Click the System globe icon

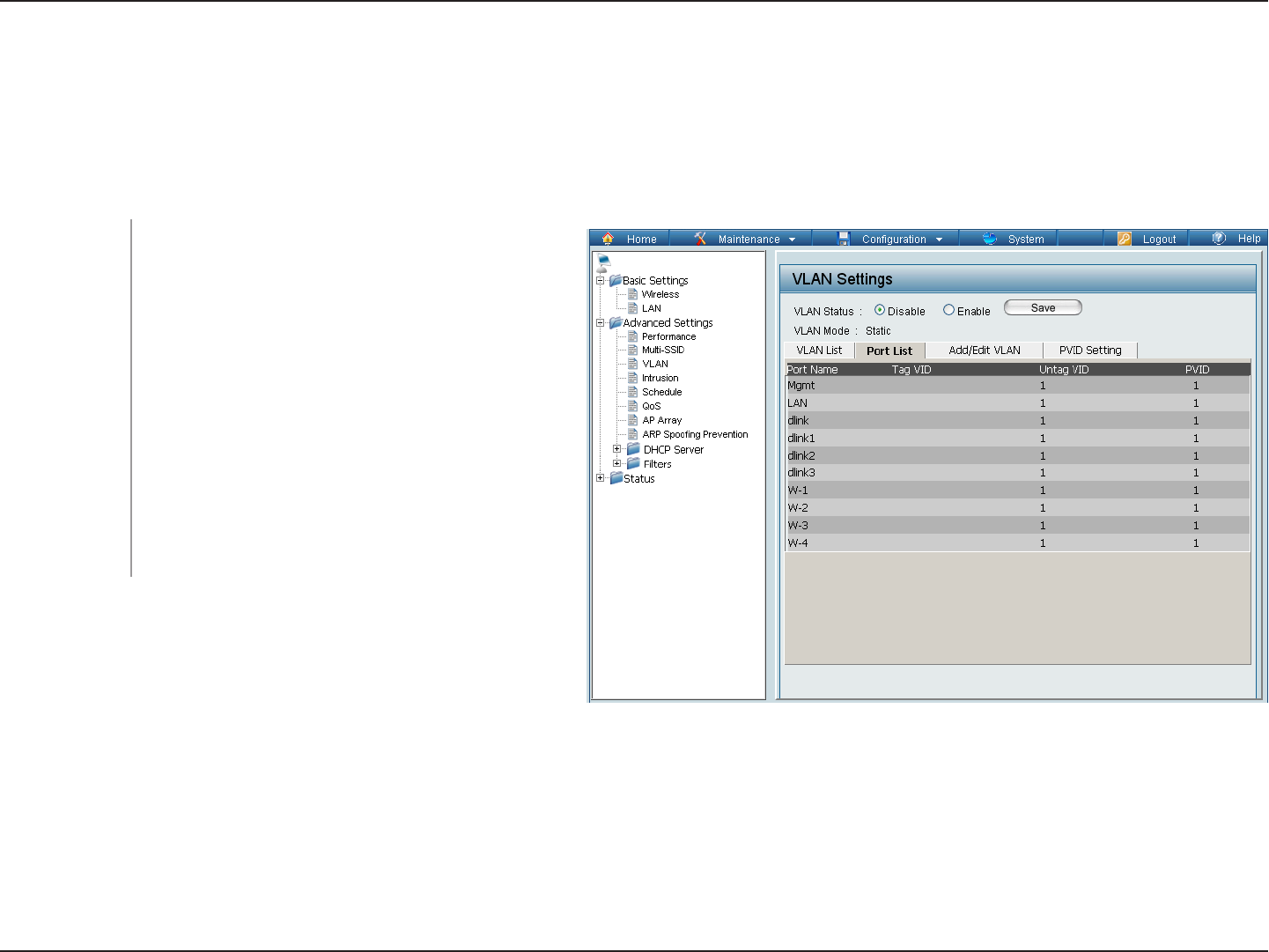point(990,238)
